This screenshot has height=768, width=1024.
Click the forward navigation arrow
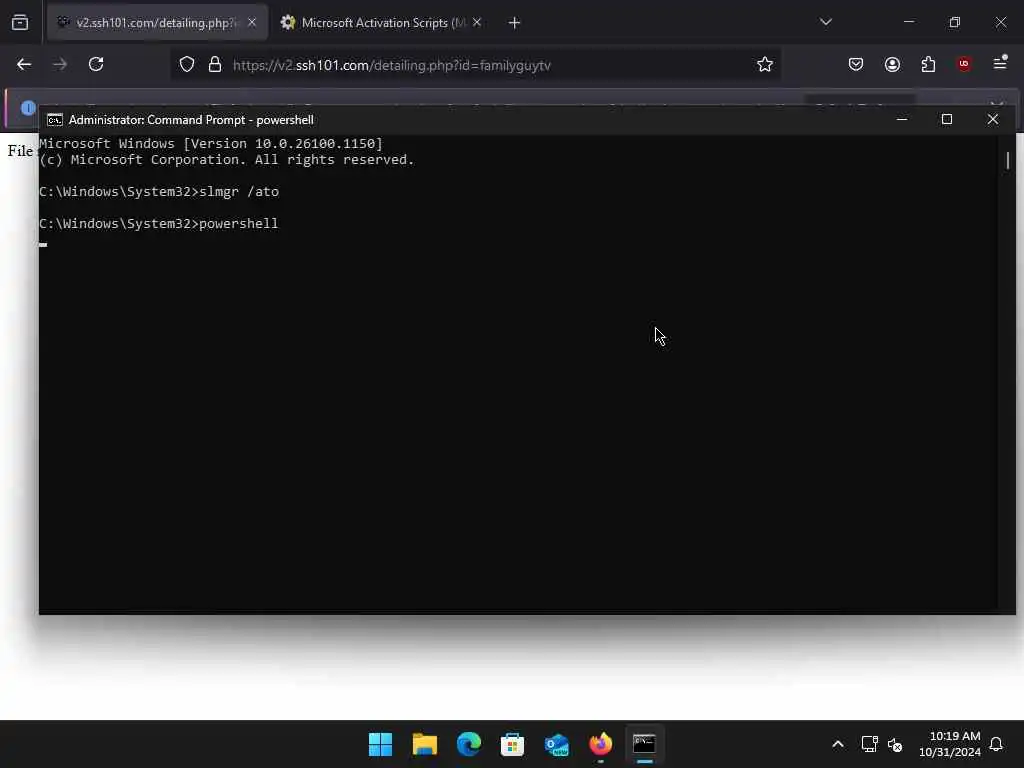click(59, 64)
